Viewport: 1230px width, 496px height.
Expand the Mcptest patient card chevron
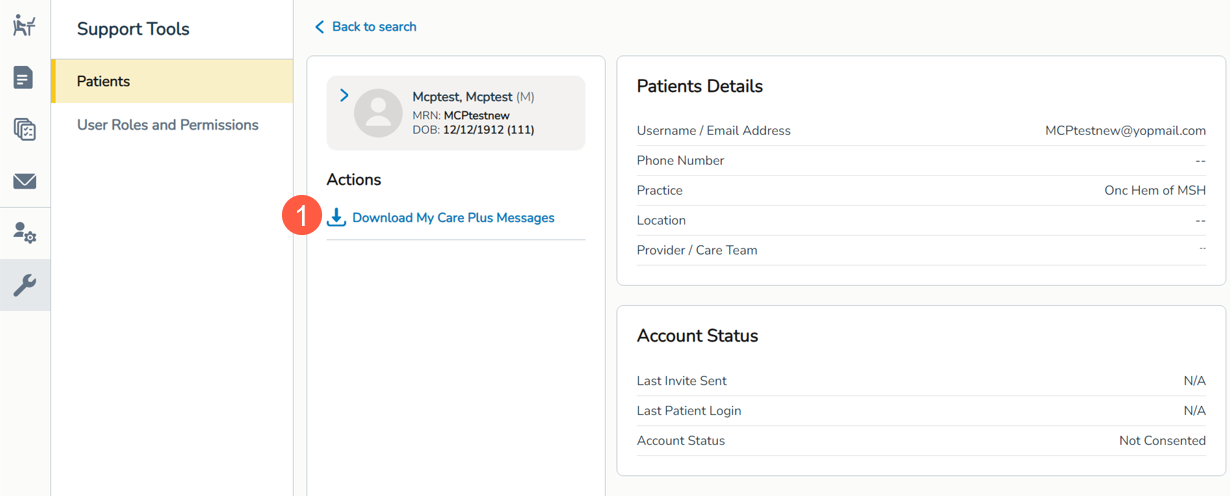[344, 96]
